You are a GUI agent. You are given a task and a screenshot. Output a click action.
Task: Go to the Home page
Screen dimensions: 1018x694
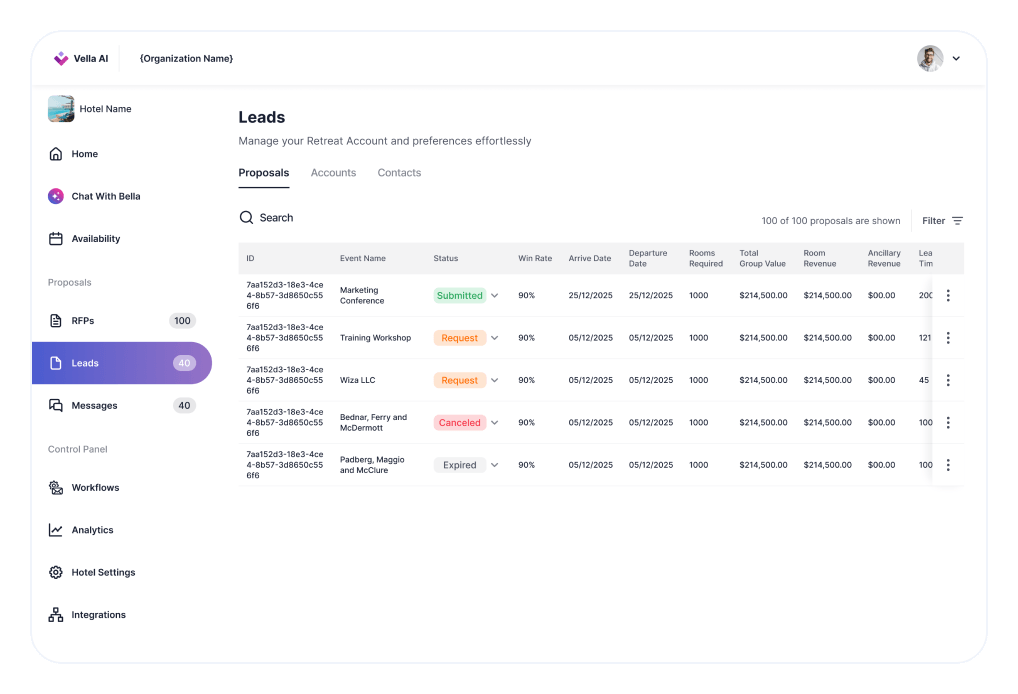click(84, 154)
